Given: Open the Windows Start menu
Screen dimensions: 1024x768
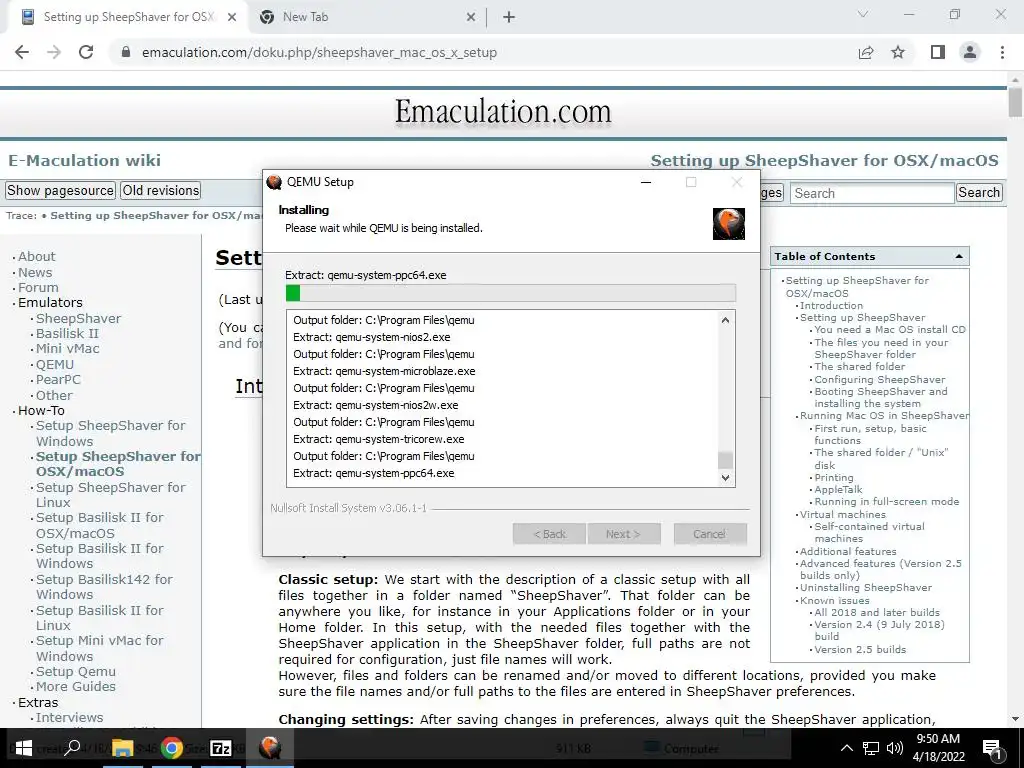Looking at the screenshot, I should pos(23,748).
